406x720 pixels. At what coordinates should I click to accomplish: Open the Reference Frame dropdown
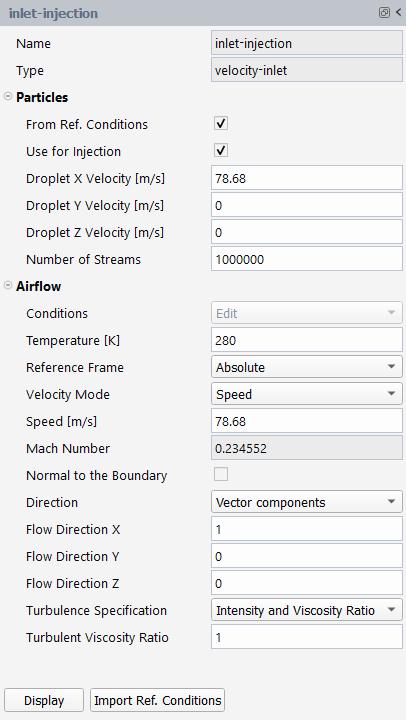coord(307,367)
